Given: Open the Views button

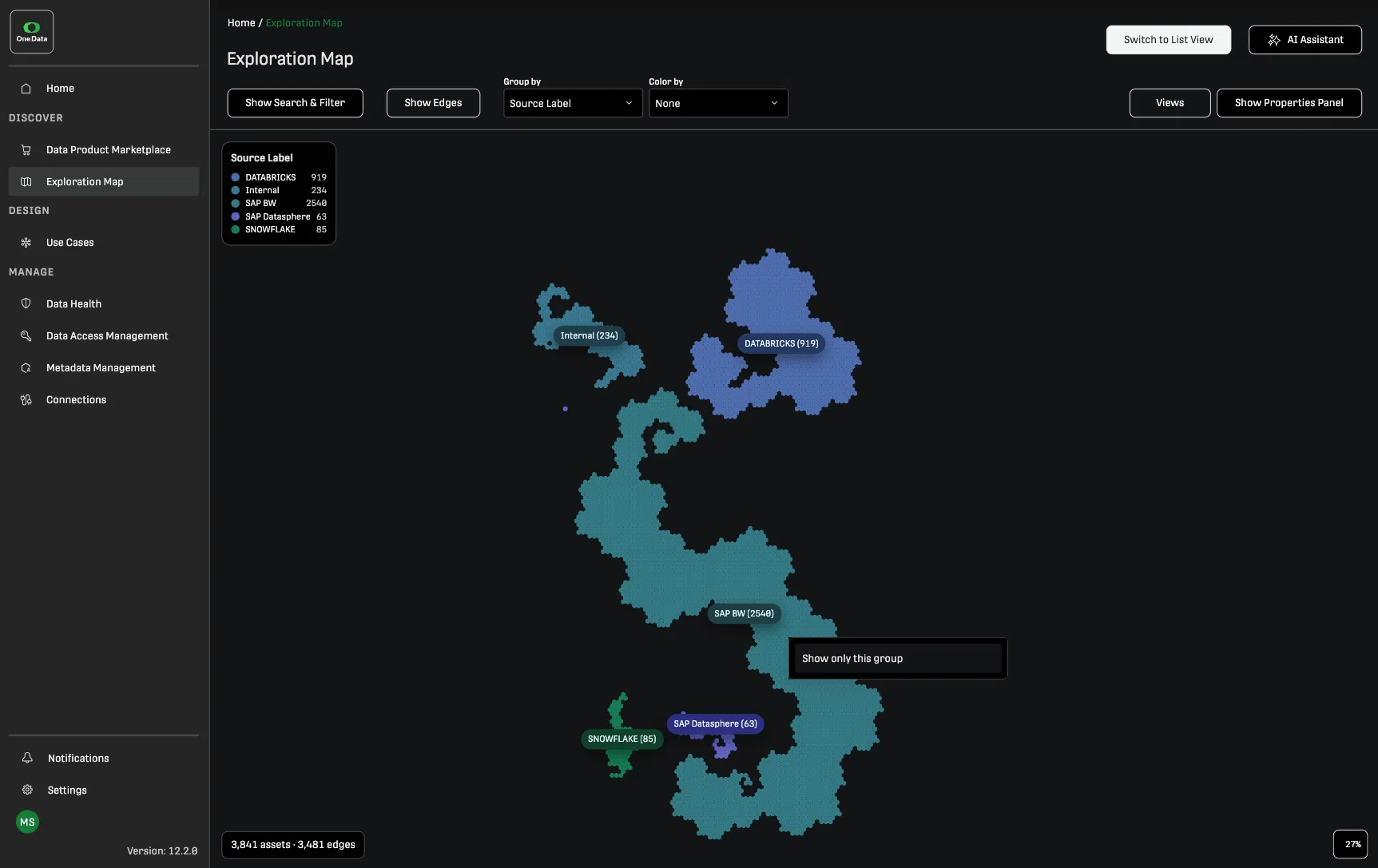Looking at the screenshot, I should [x=1170, y=103].
